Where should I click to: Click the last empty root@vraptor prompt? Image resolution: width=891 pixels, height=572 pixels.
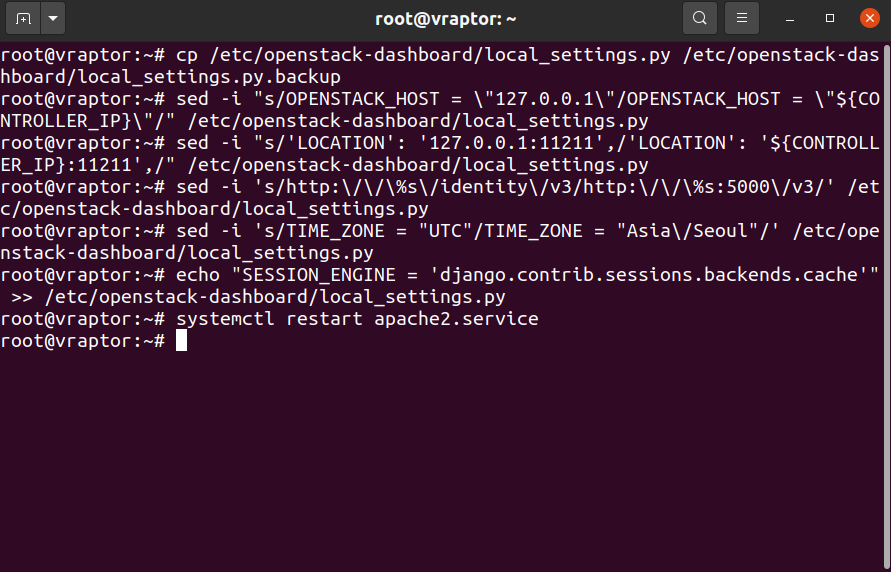pos(82,341)
